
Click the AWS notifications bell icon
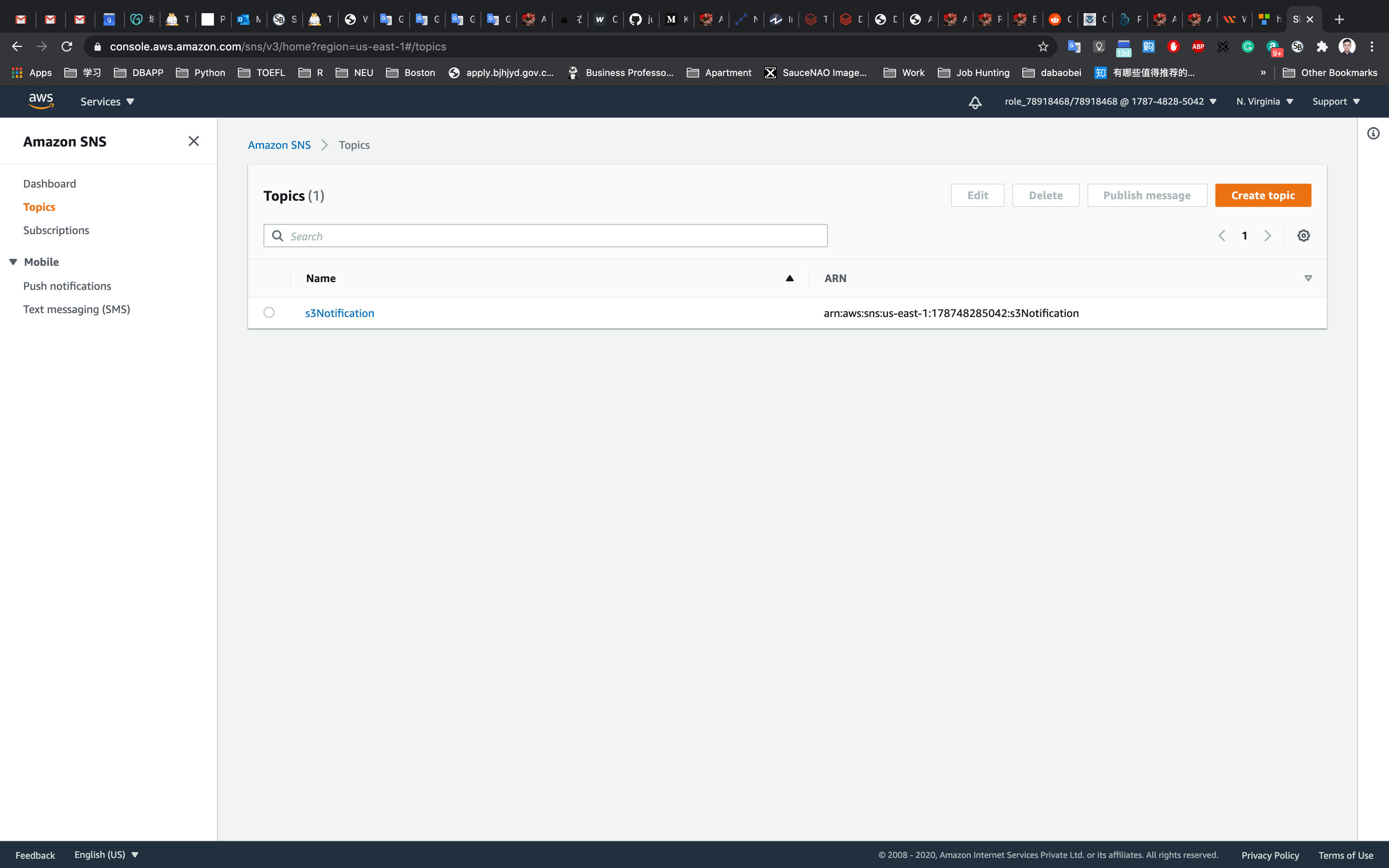(x=975, y=102)
